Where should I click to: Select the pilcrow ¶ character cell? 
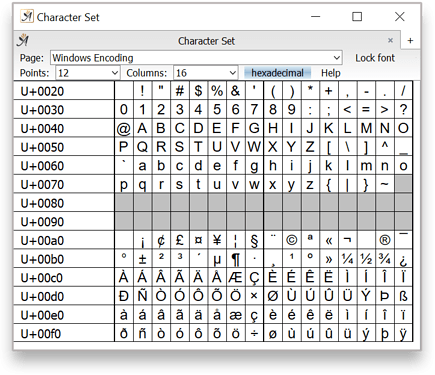[236, 259]
